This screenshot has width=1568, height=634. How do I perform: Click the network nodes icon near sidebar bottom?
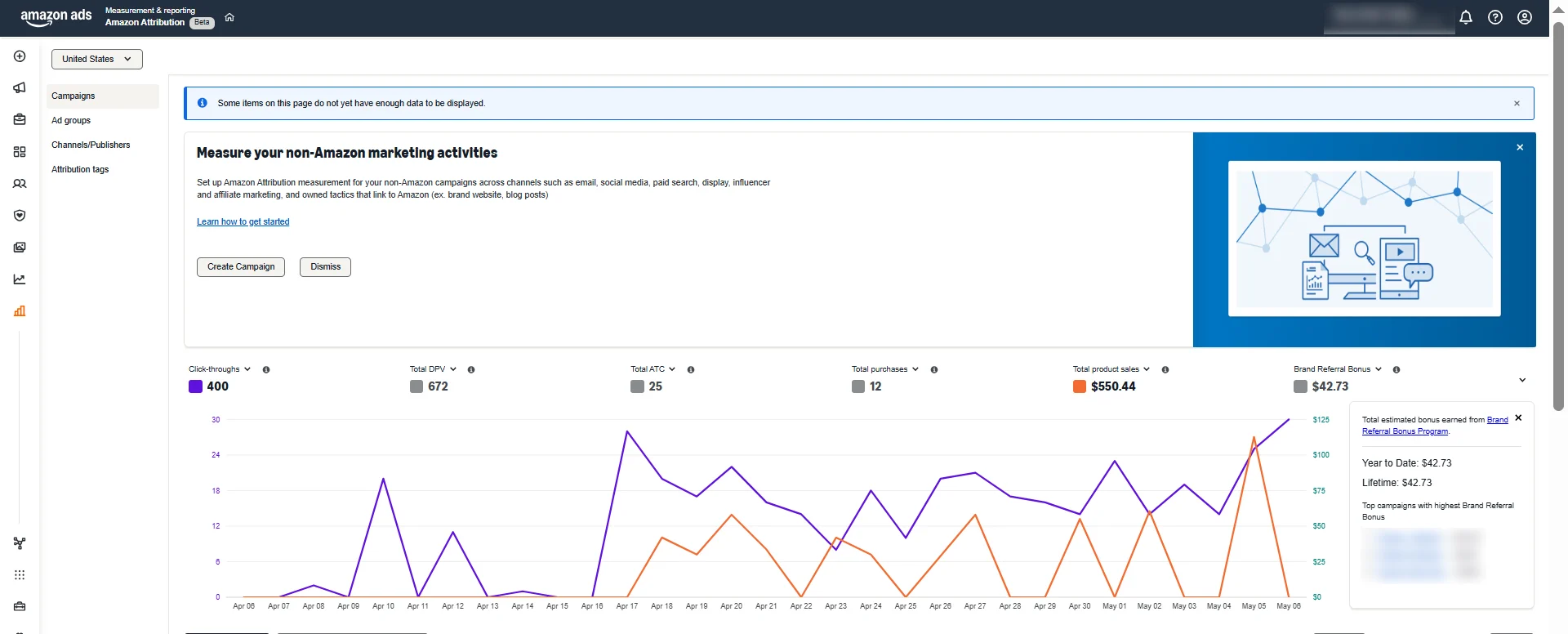[20, 543]
